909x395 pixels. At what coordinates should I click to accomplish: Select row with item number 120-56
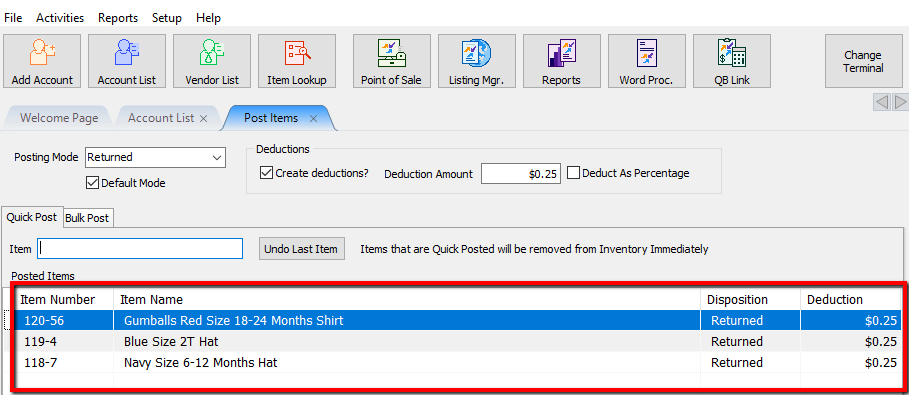(457, 320)
